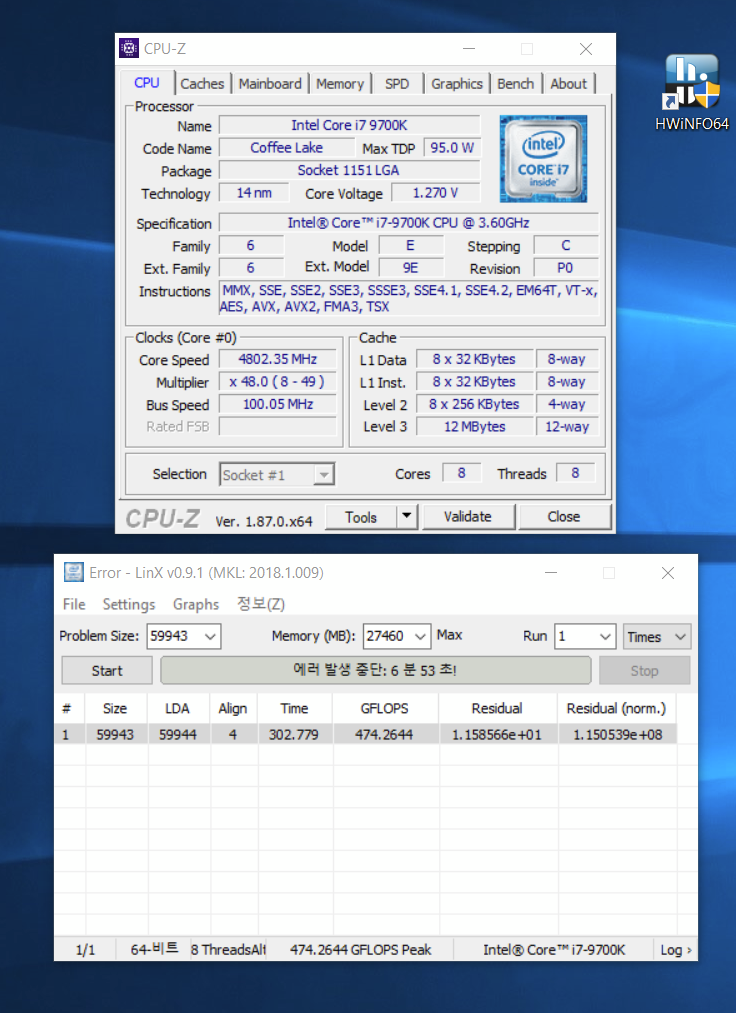
Task: Click the Specification field text
Action: click(x=408, y=223)
